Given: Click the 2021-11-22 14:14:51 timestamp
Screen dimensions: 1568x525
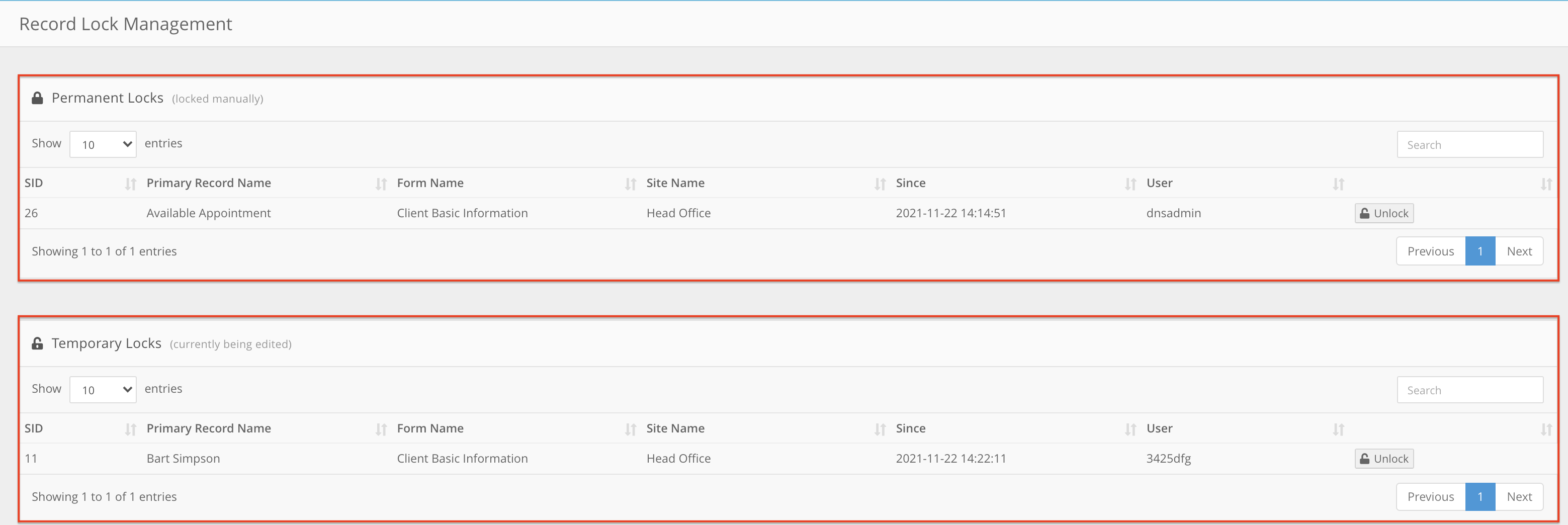Looking at the screenshot, I should (951, 214).
